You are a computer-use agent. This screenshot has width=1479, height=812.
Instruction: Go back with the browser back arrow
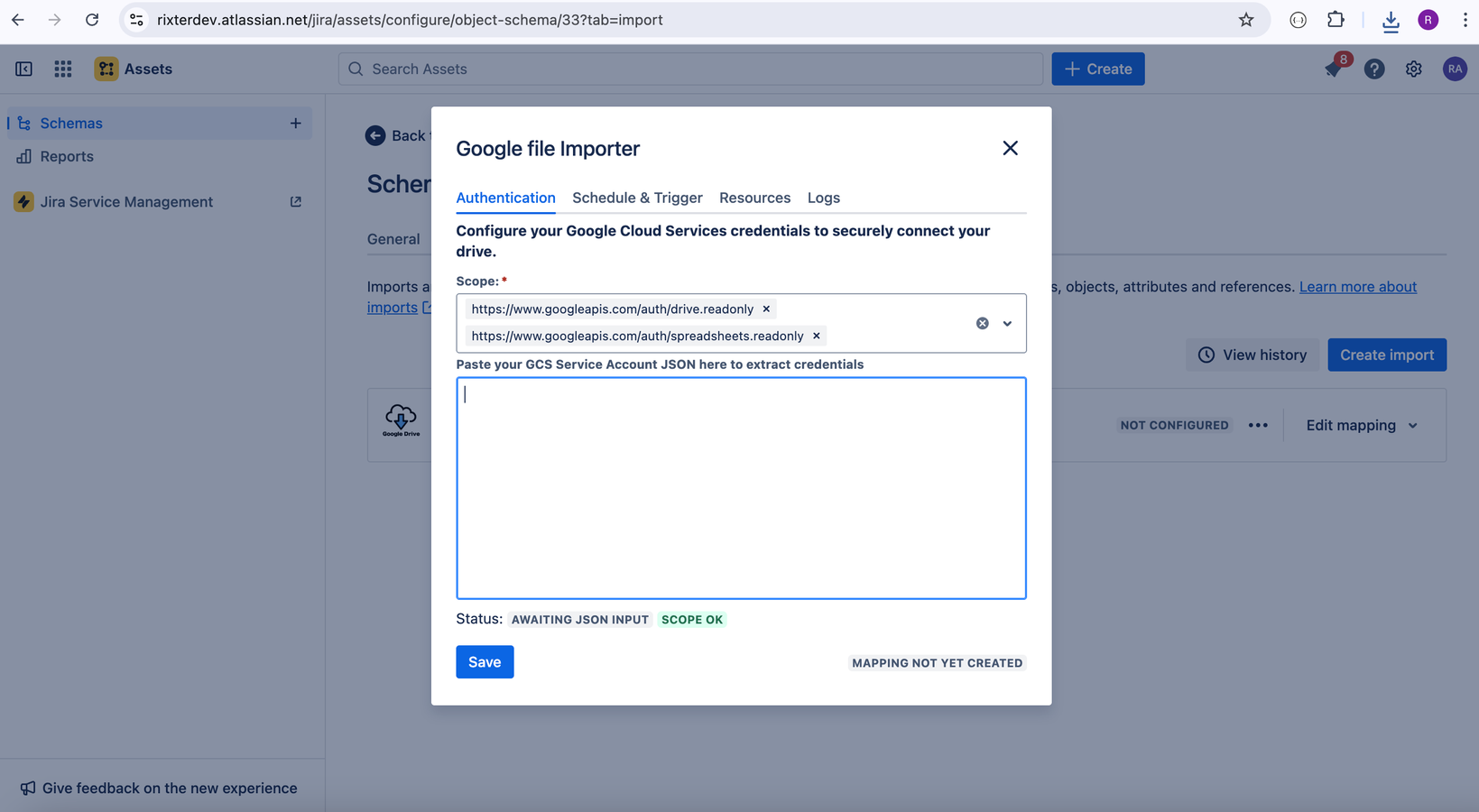click(x=18, y=20)
